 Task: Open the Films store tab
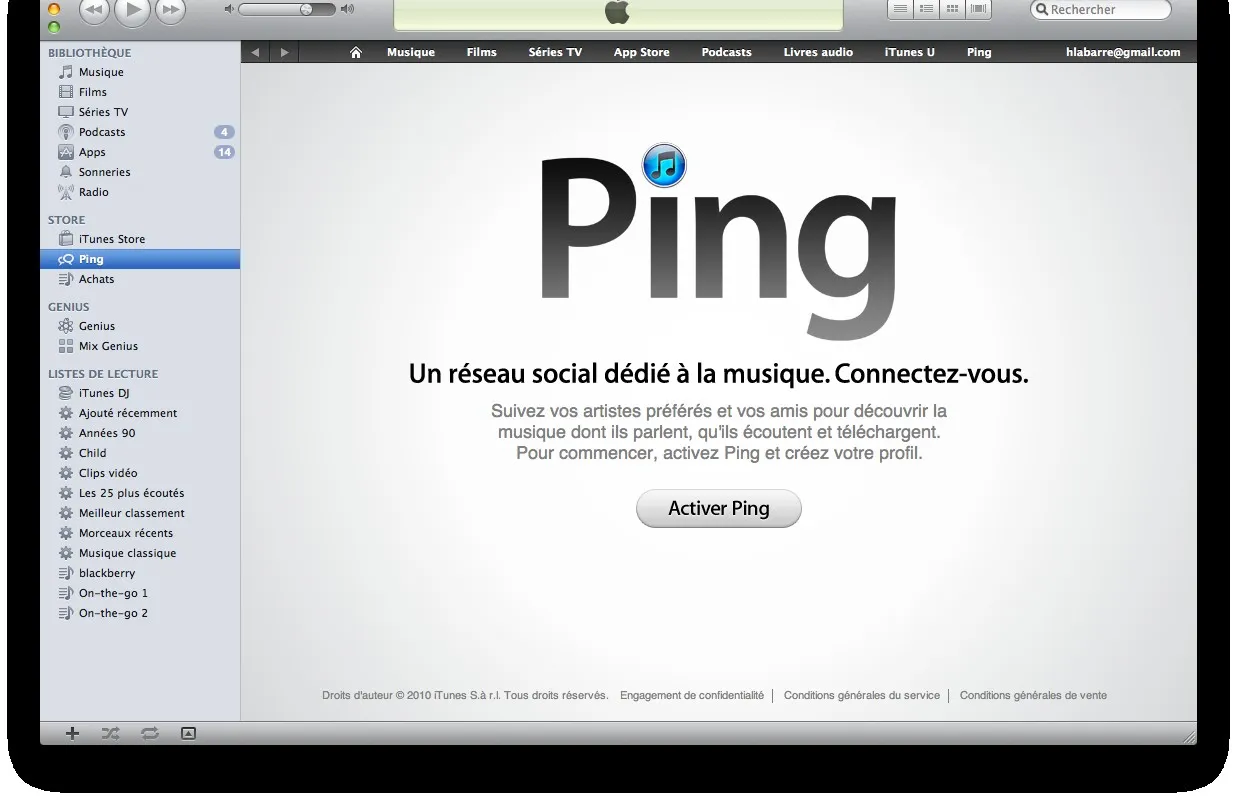click(x=482, y=52)
